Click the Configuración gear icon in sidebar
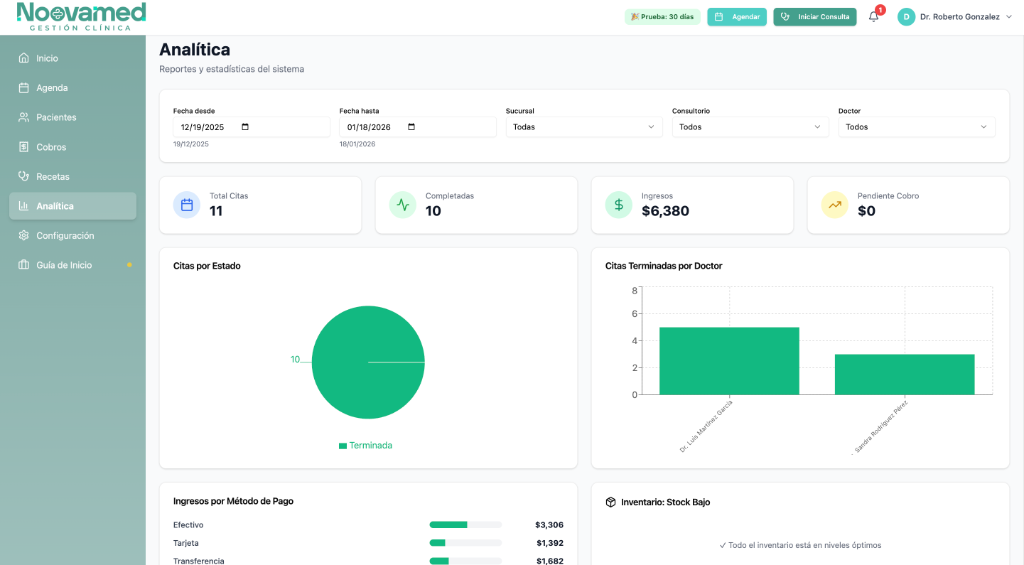This screenshot has width=1024, height=565. pyautogui.click(x=24, y=235)
